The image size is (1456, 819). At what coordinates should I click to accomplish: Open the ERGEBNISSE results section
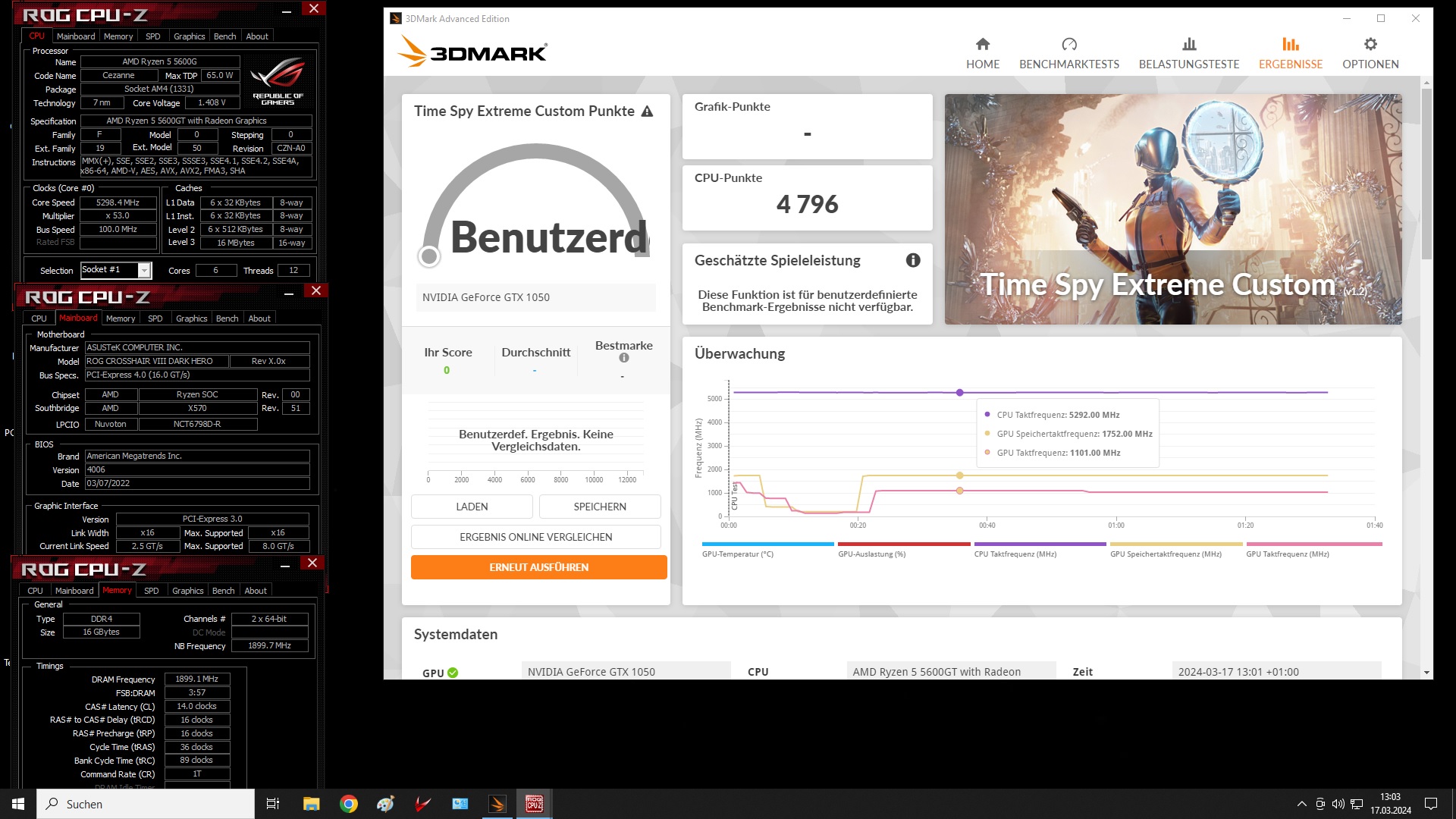point(1291,54)
